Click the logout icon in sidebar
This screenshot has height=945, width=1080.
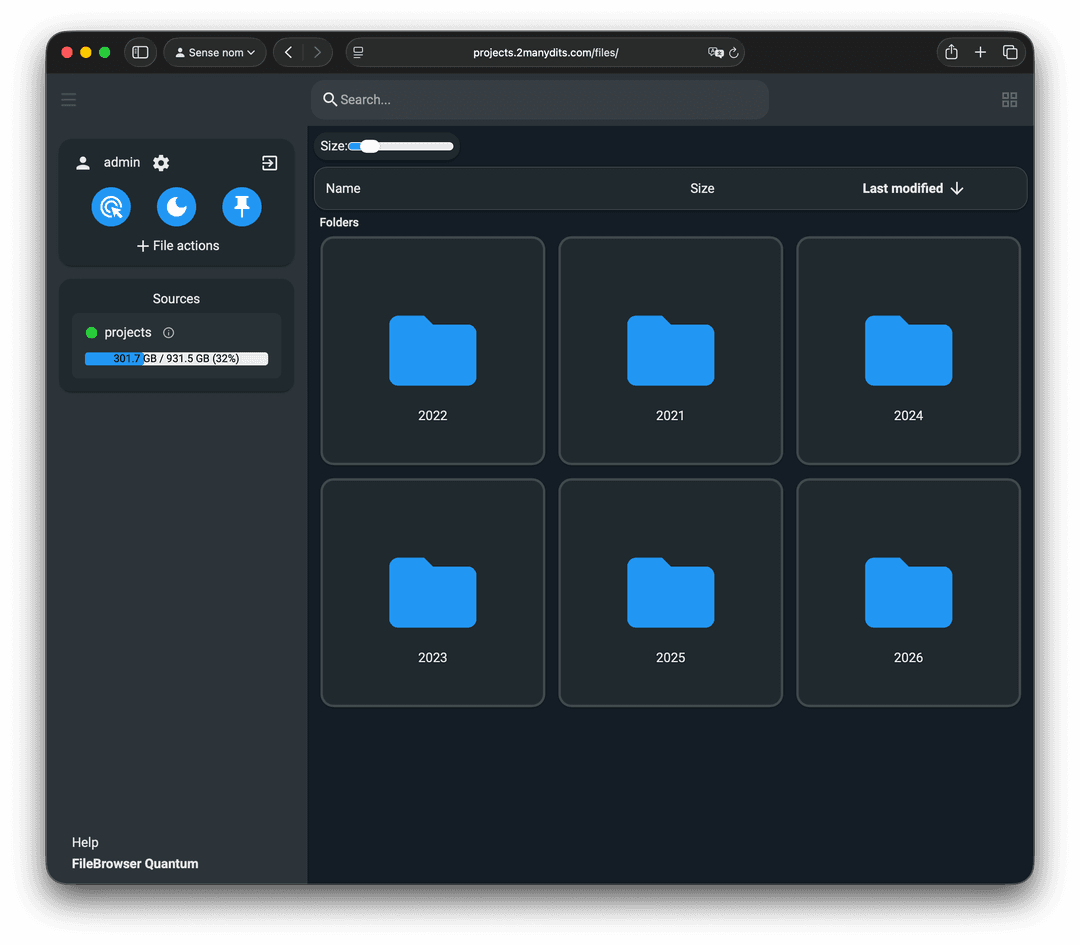tap(269, 163)
